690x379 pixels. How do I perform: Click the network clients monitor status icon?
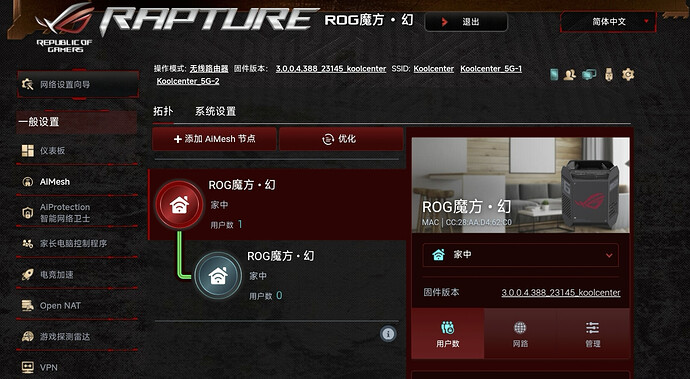589,74
